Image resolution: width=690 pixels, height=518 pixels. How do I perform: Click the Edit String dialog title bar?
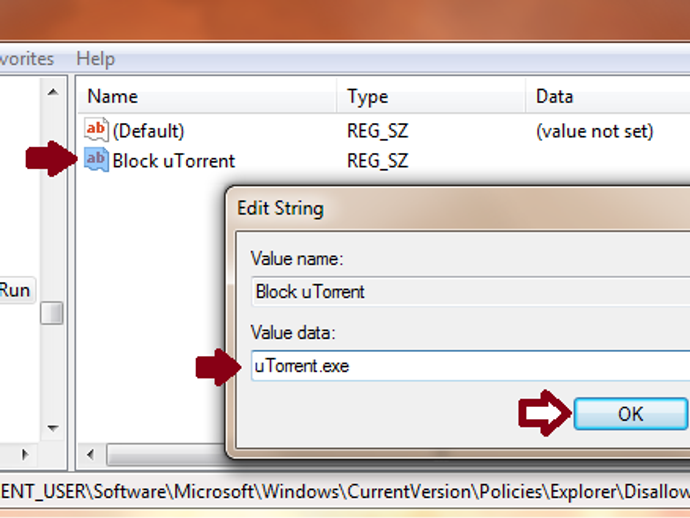(x=460, y=208)
